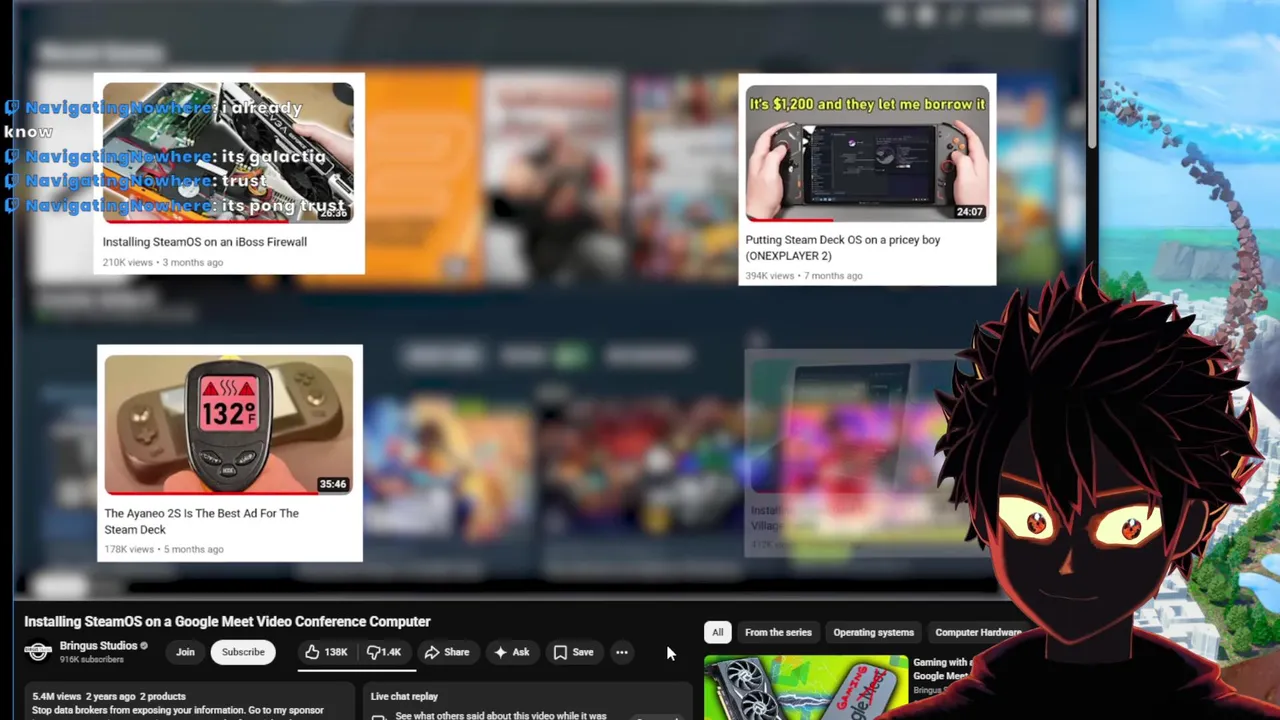Select the Operating systems chip
The height and width of the screenshot is (720, 1280).
tap(873, 632)
